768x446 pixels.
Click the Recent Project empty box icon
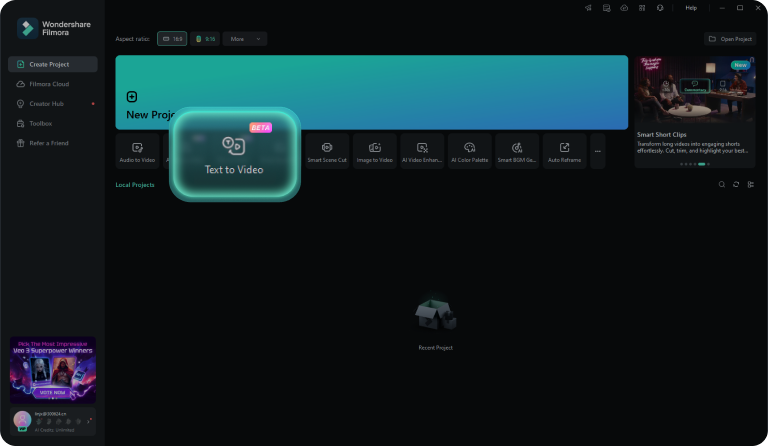point(435,313)
